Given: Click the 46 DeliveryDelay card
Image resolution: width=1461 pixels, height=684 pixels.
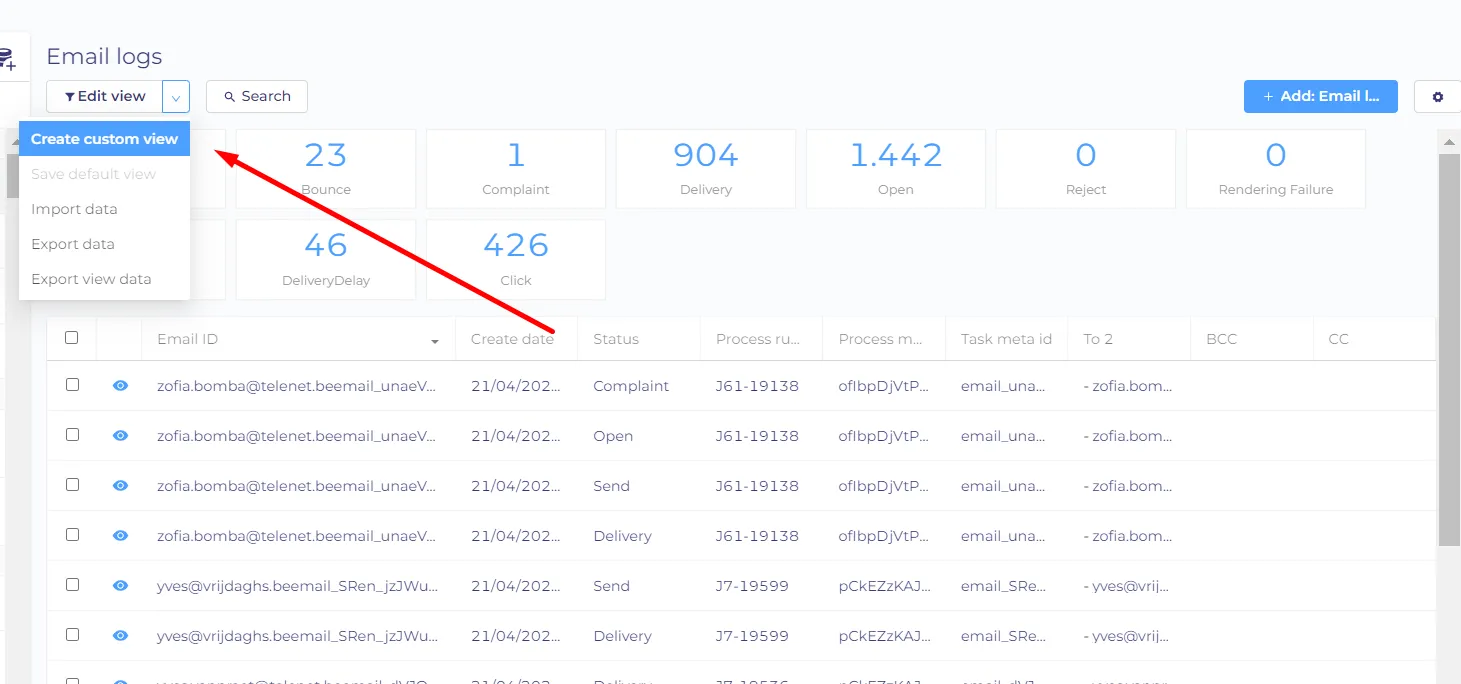Looking at the screenshot, I should pos(326,260).
